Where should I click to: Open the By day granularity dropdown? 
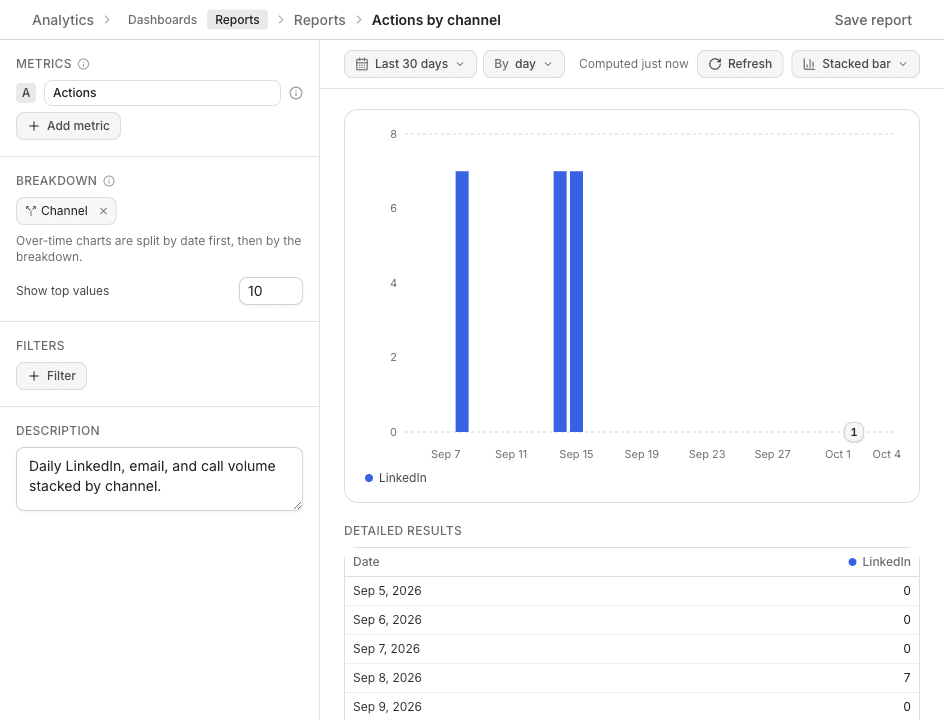click(524, 64)
